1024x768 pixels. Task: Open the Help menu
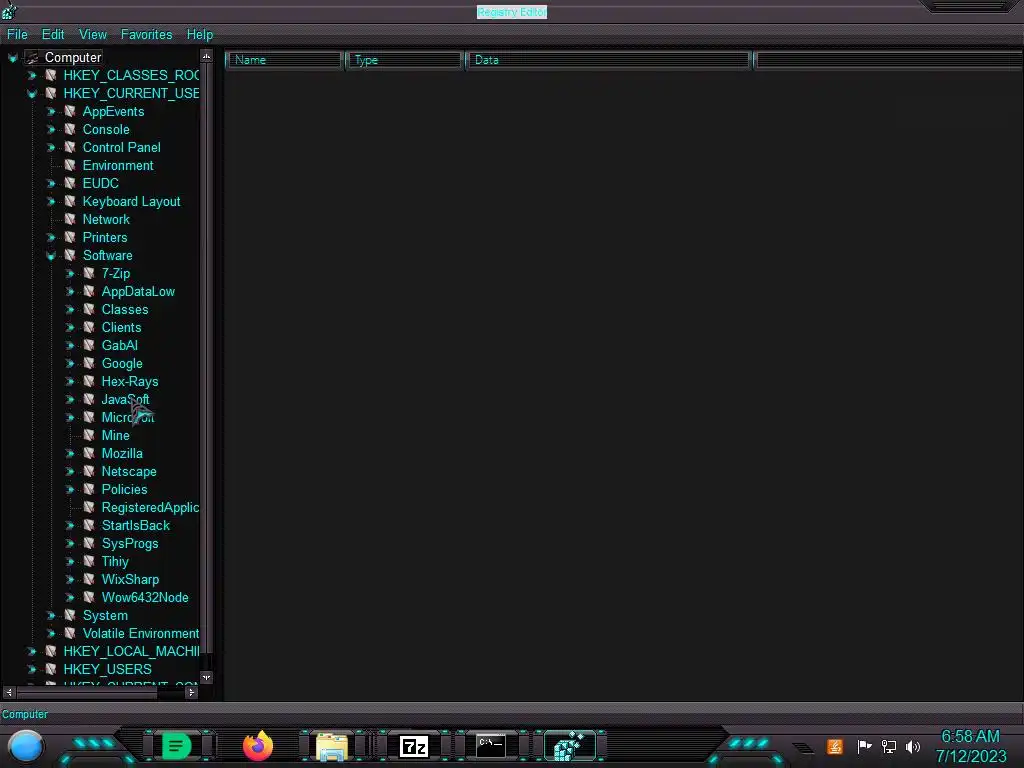click(x=200, y=35)
